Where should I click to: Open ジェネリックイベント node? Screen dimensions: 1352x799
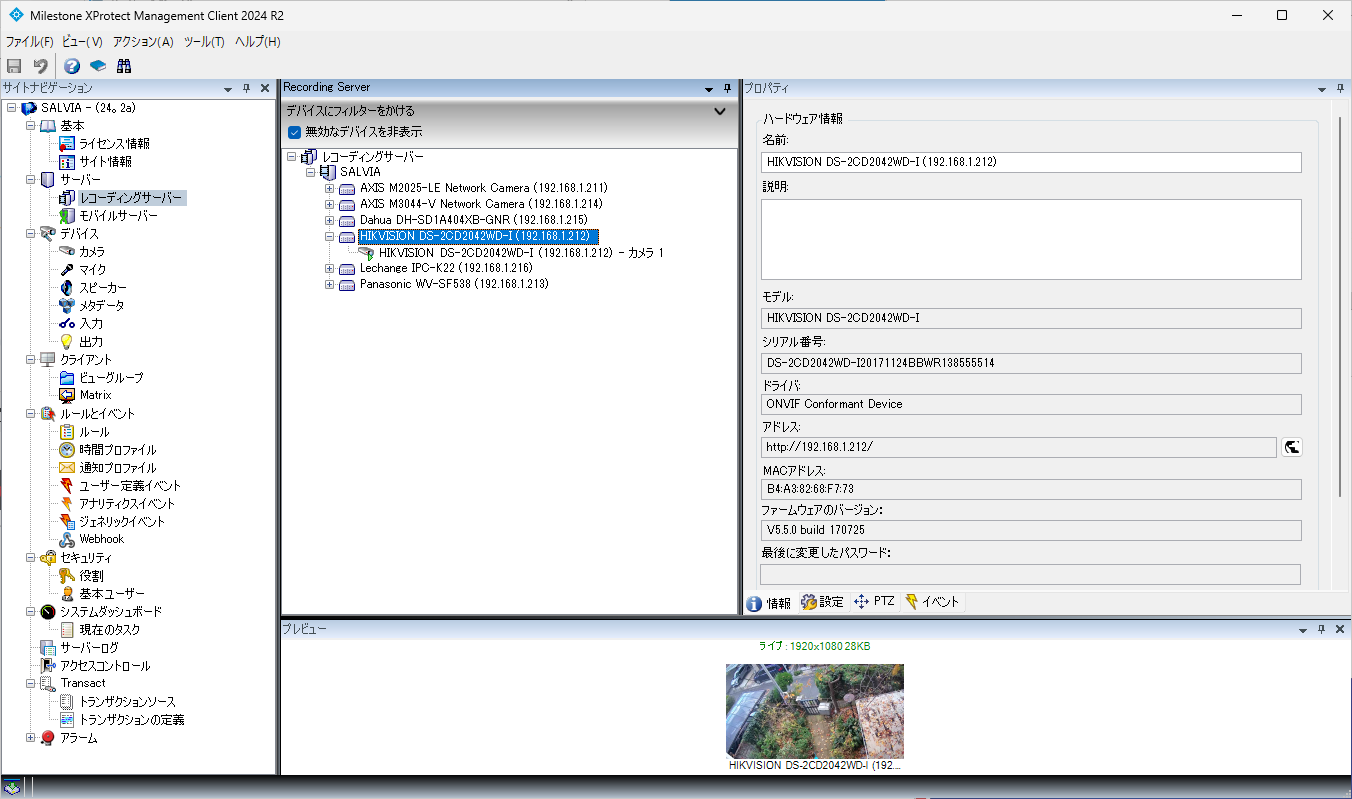122,522
